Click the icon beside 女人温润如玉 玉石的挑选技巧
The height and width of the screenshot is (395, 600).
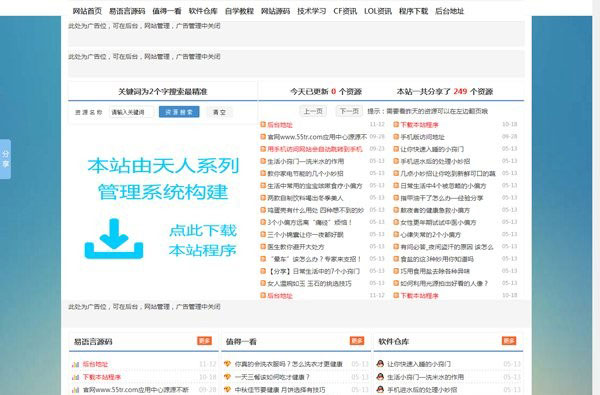263,284
